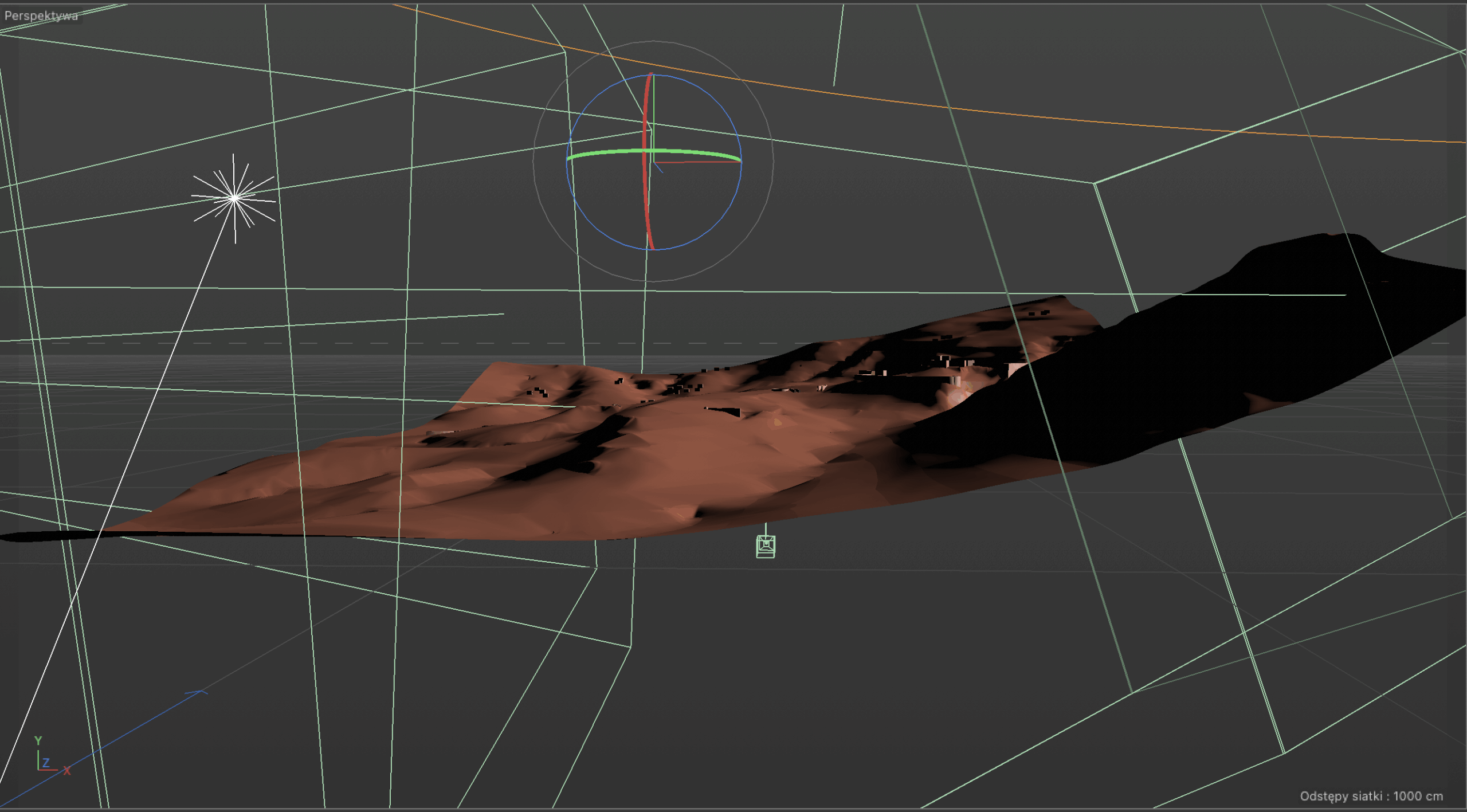Open the Perspektywa viewport label
This screenshot has height=812, width=1467.
[x=41, y=15]
